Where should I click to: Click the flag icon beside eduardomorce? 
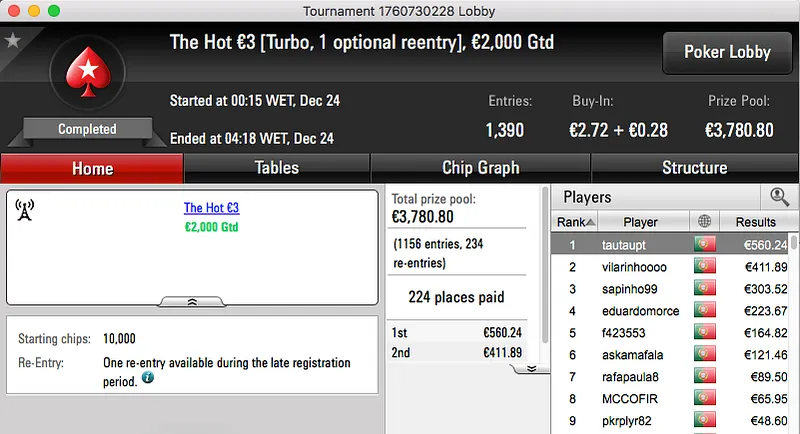706,310
